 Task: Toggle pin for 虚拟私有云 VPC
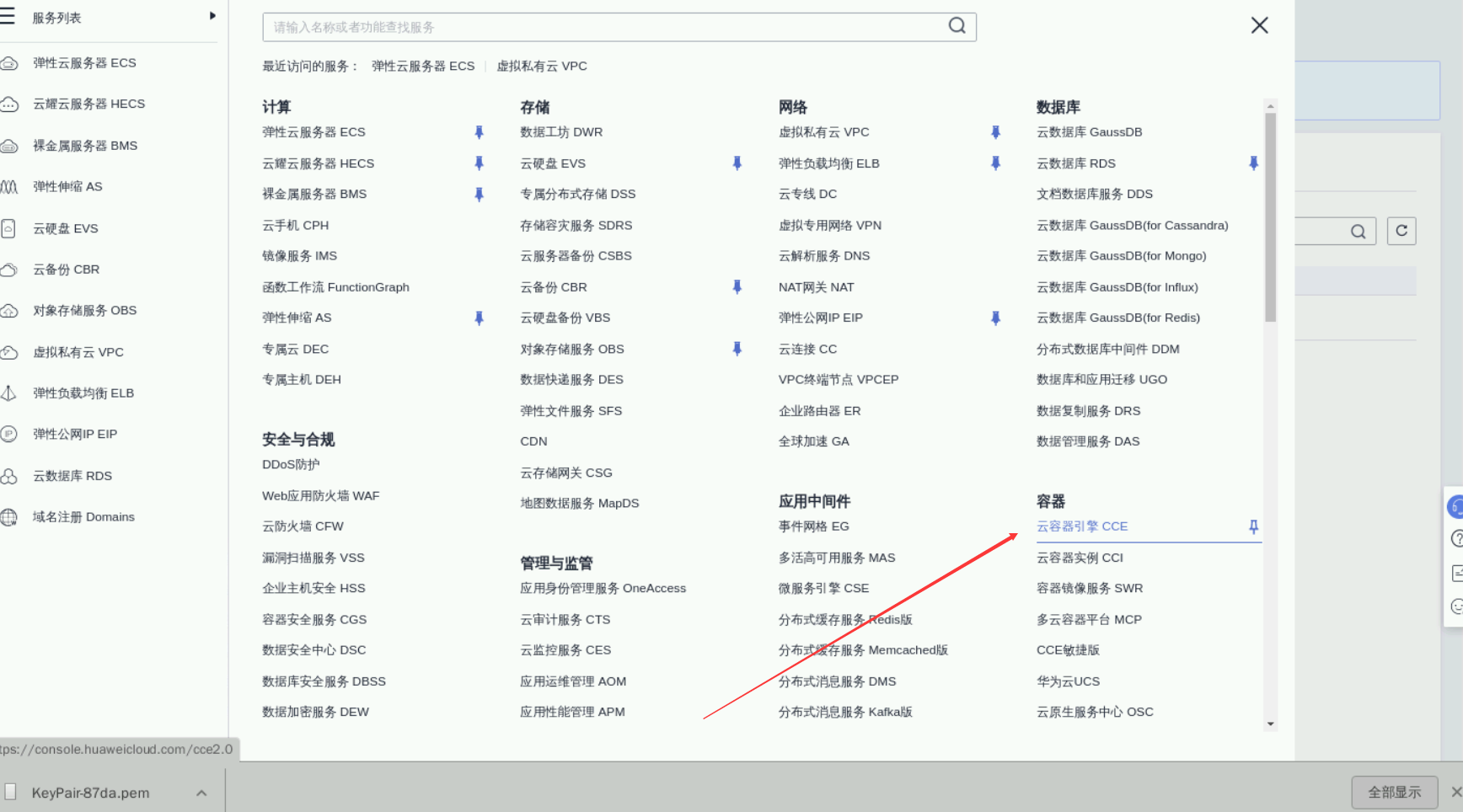coord(995,132)
